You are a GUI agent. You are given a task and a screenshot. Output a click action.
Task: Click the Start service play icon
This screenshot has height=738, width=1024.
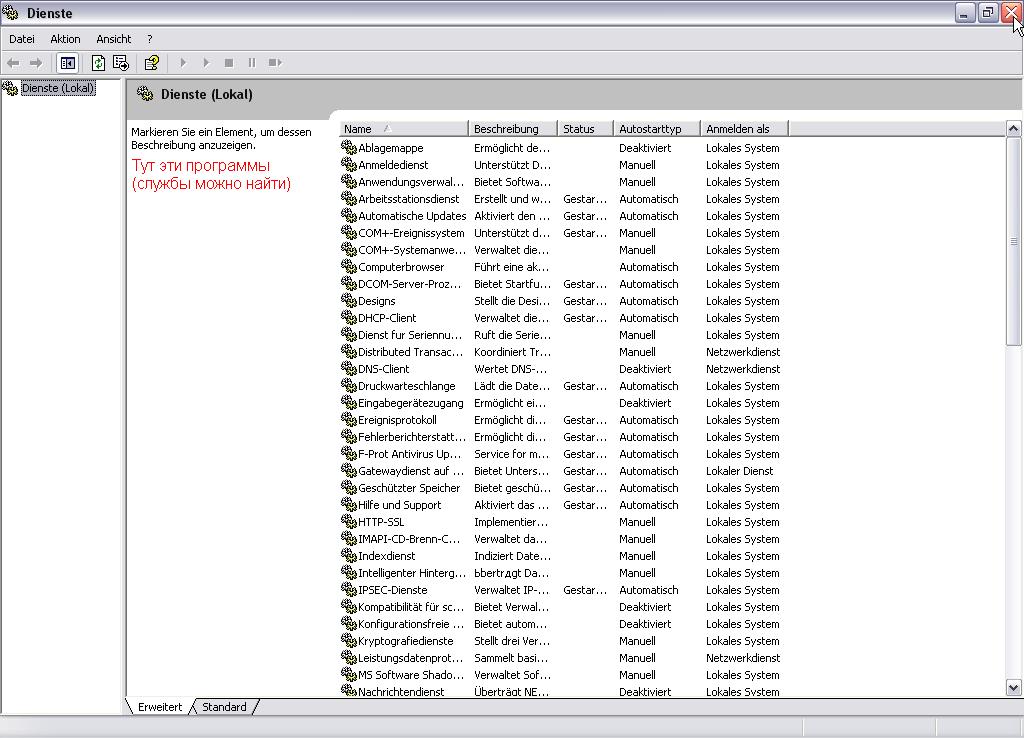(183, 63)
